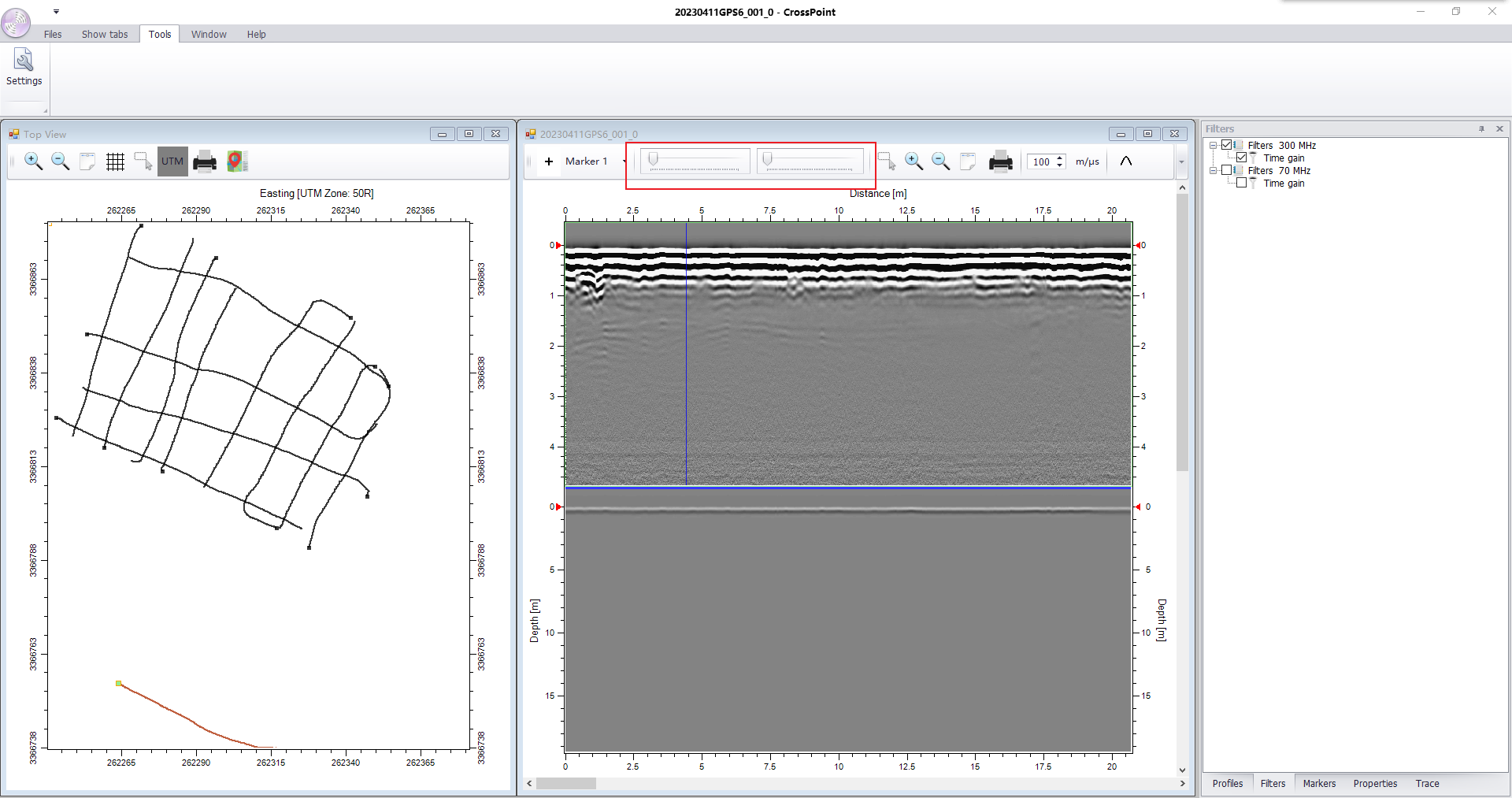
Task: Print the radargram profile
Action: click(1001, 161)
